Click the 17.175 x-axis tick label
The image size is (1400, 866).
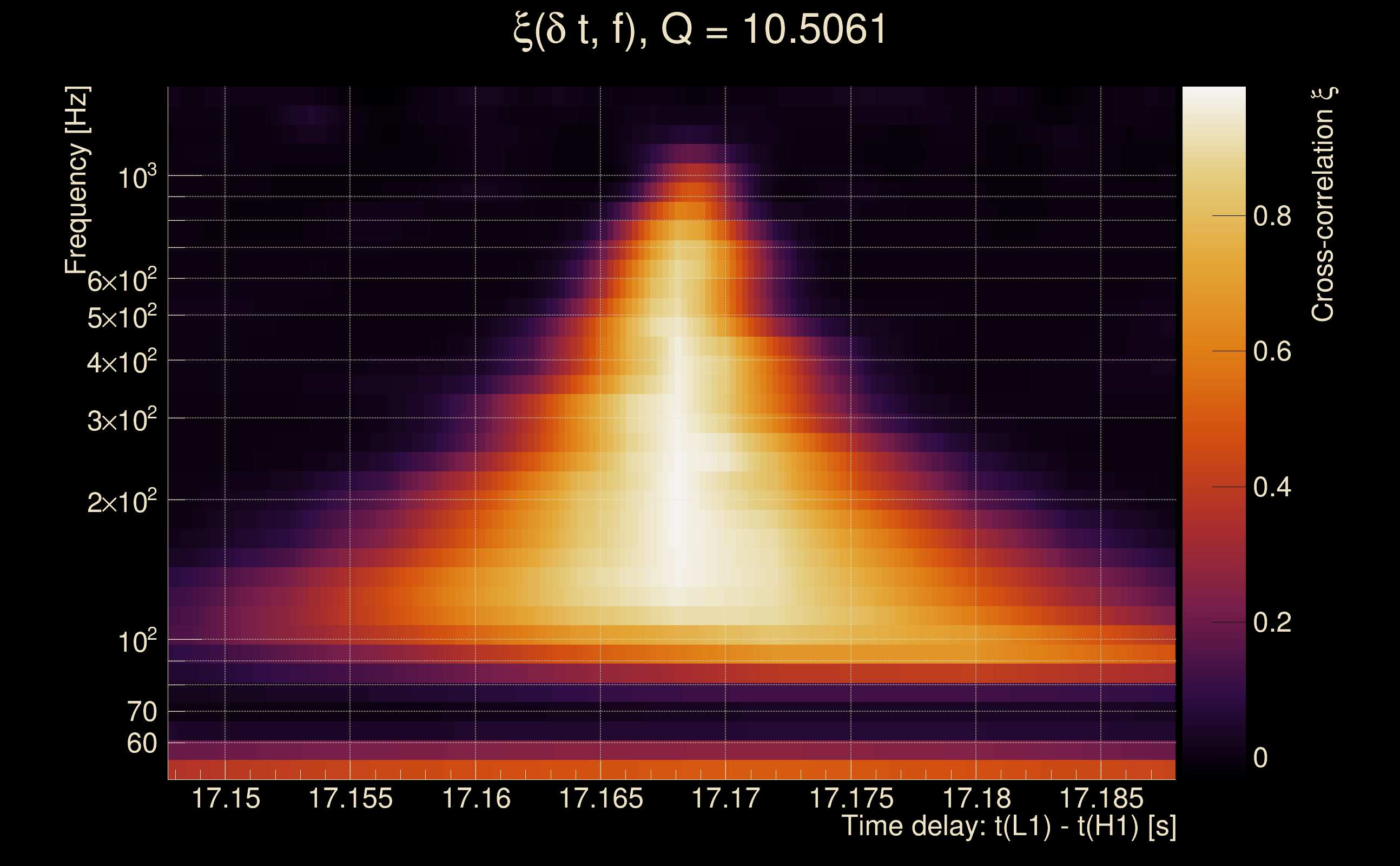click(x=850, y=798)
